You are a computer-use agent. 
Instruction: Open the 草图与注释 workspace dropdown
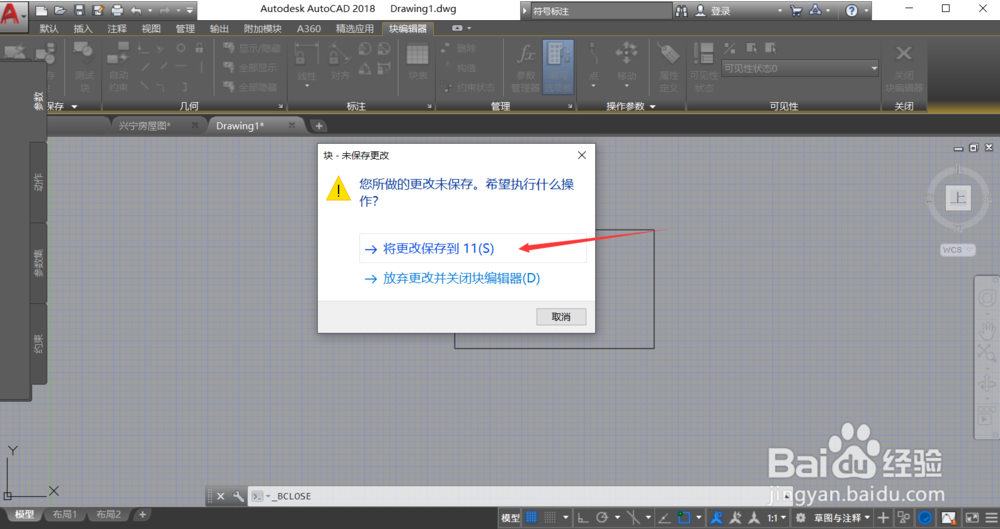(x=841, y=518)
